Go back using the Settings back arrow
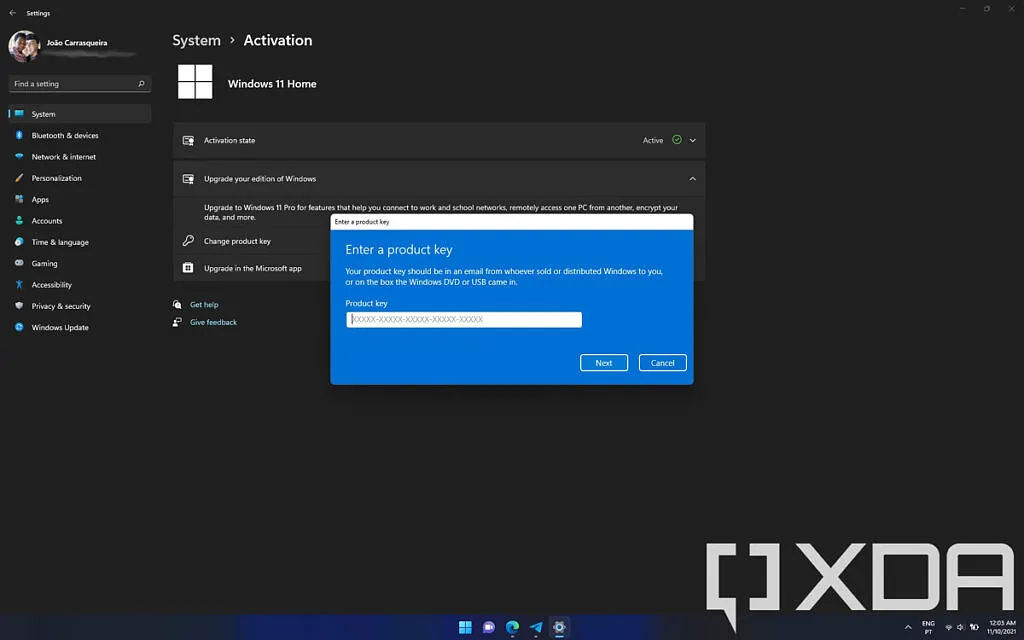The height and width of the screenshot is (640, 1024). pyautogui.click(x=12, y=13)
